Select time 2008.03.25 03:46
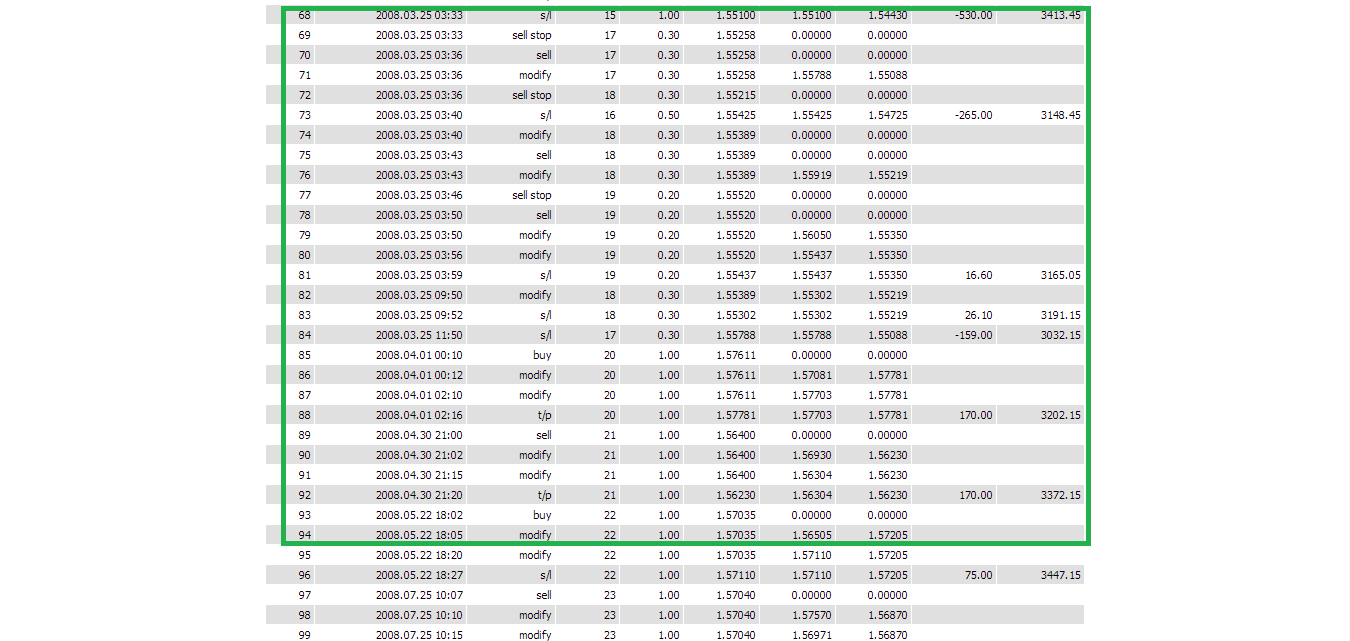The height and width of the screenshot is (641, 1350). [419, 195]
